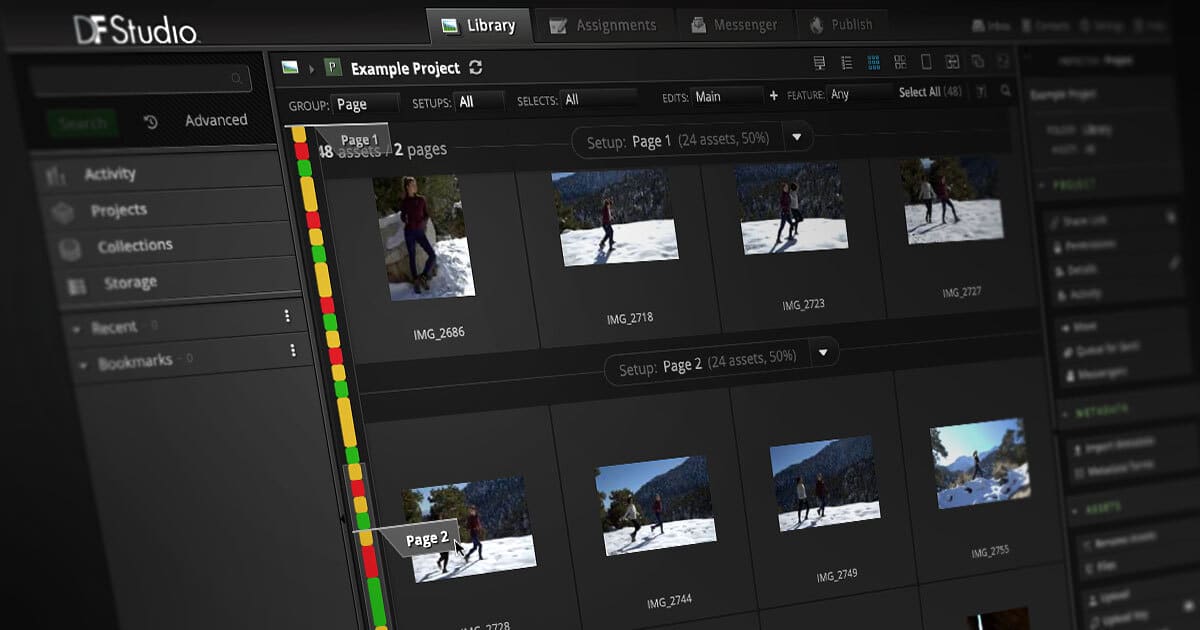Select the IMG_2718 thumbnail

(615, 218)
